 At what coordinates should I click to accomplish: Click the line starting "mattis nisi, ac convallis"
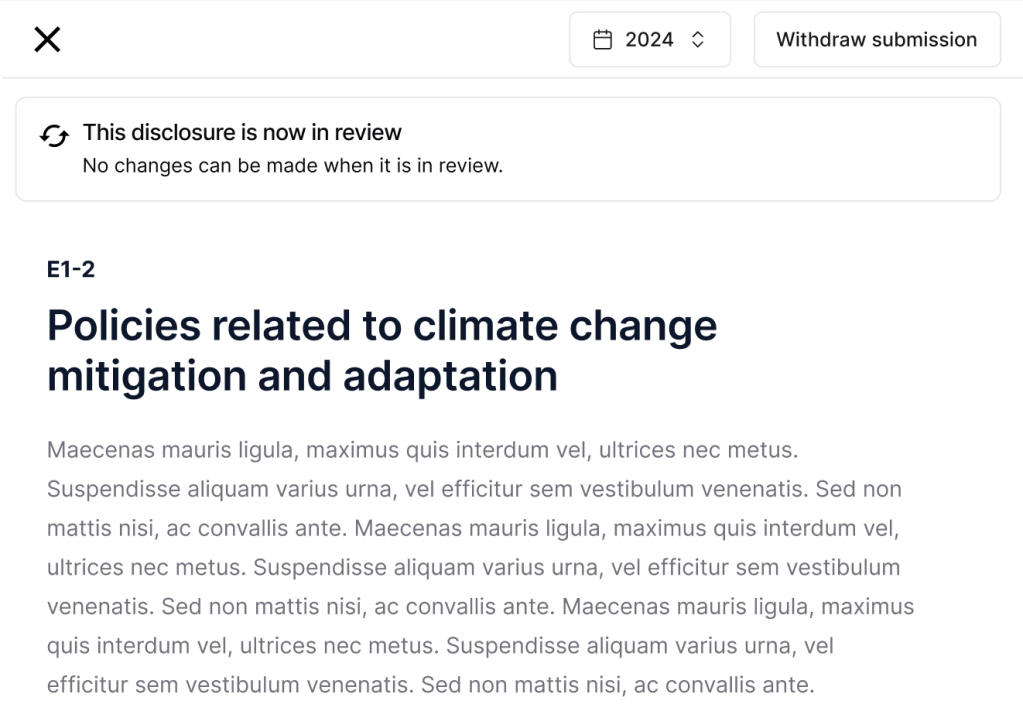[474, 528]
